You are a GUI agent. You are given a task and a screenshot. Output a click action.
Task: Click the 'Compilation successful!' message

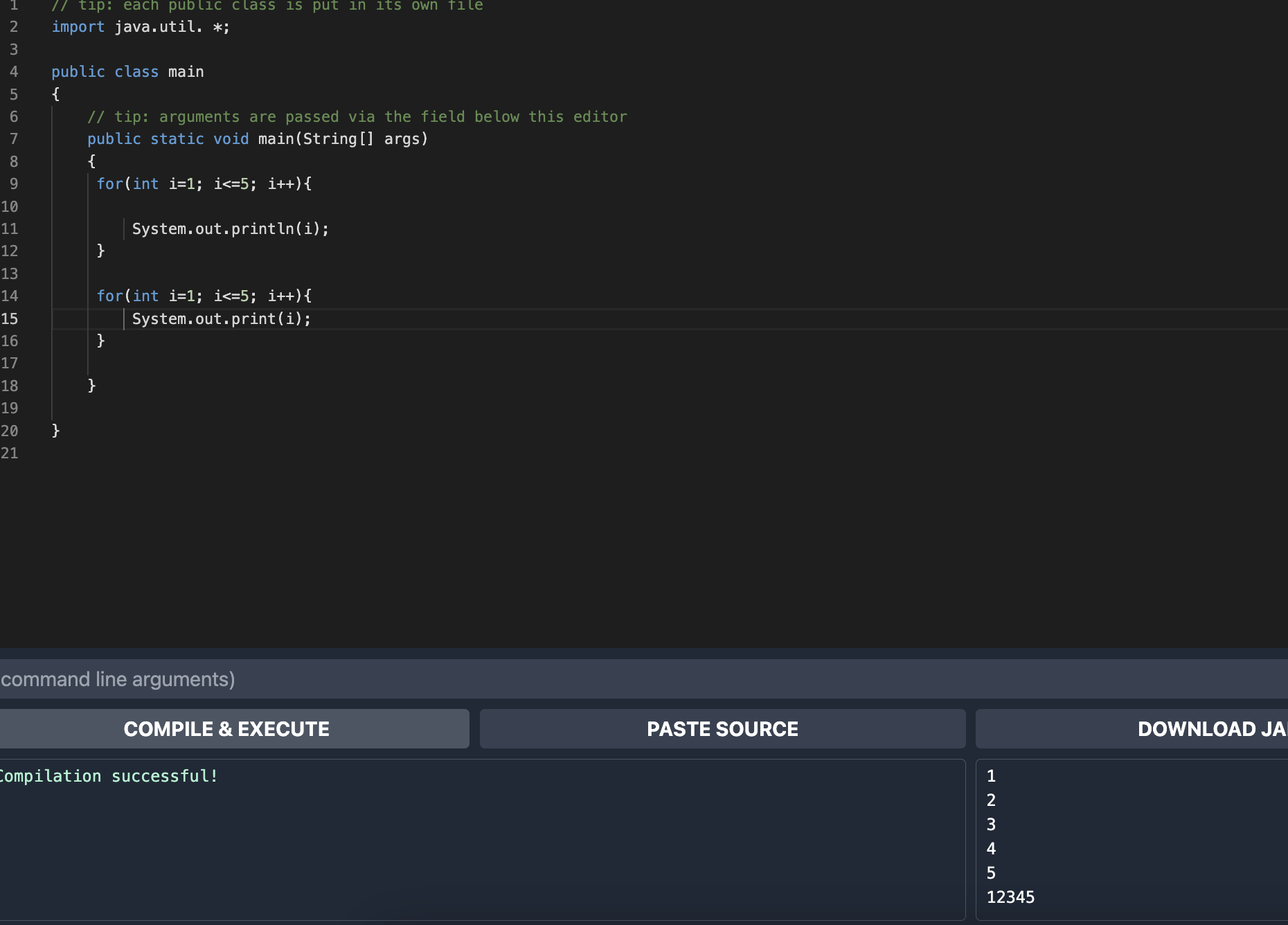[109, 776]
